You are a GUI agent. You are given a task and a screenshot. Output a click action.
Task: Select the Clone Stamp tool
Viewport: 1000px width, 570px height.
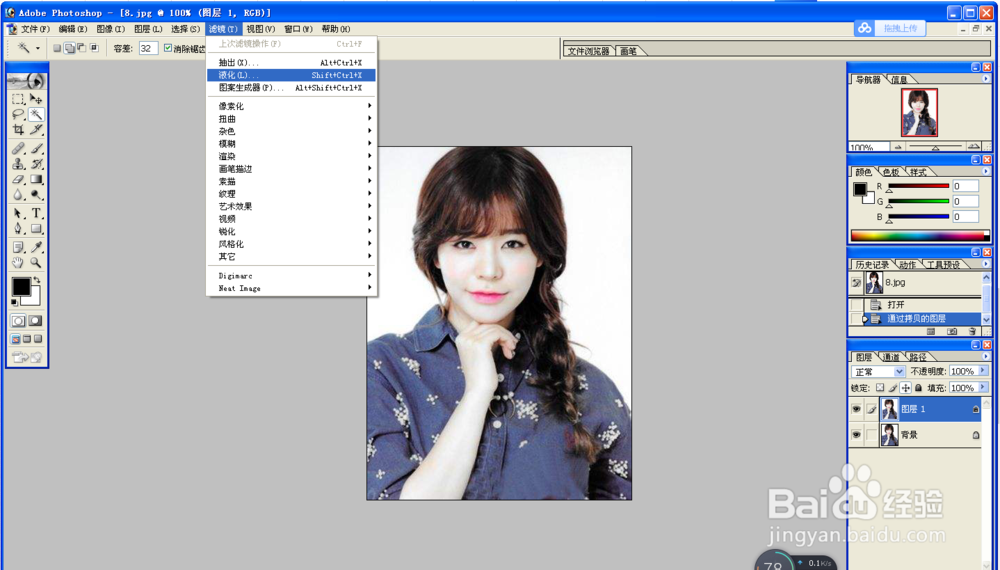tap(18, 164)
